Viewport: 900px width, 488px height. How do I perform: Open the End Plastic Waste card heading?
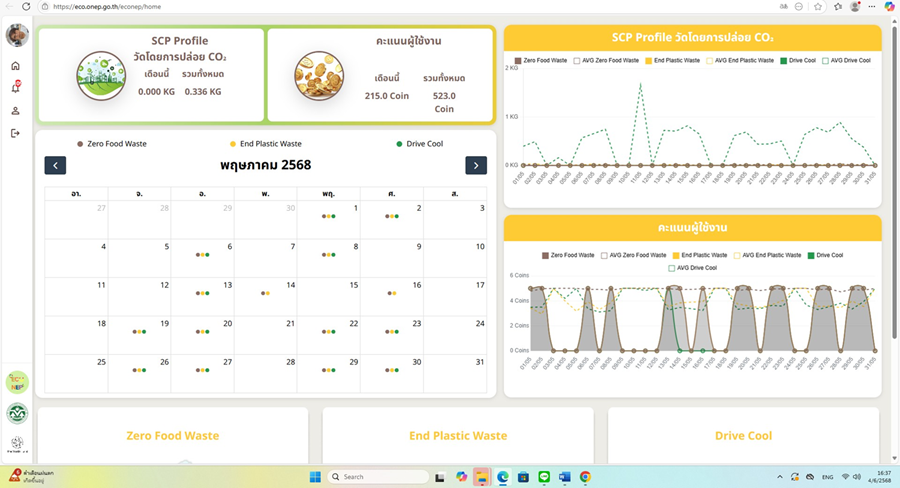click(458, 436)
